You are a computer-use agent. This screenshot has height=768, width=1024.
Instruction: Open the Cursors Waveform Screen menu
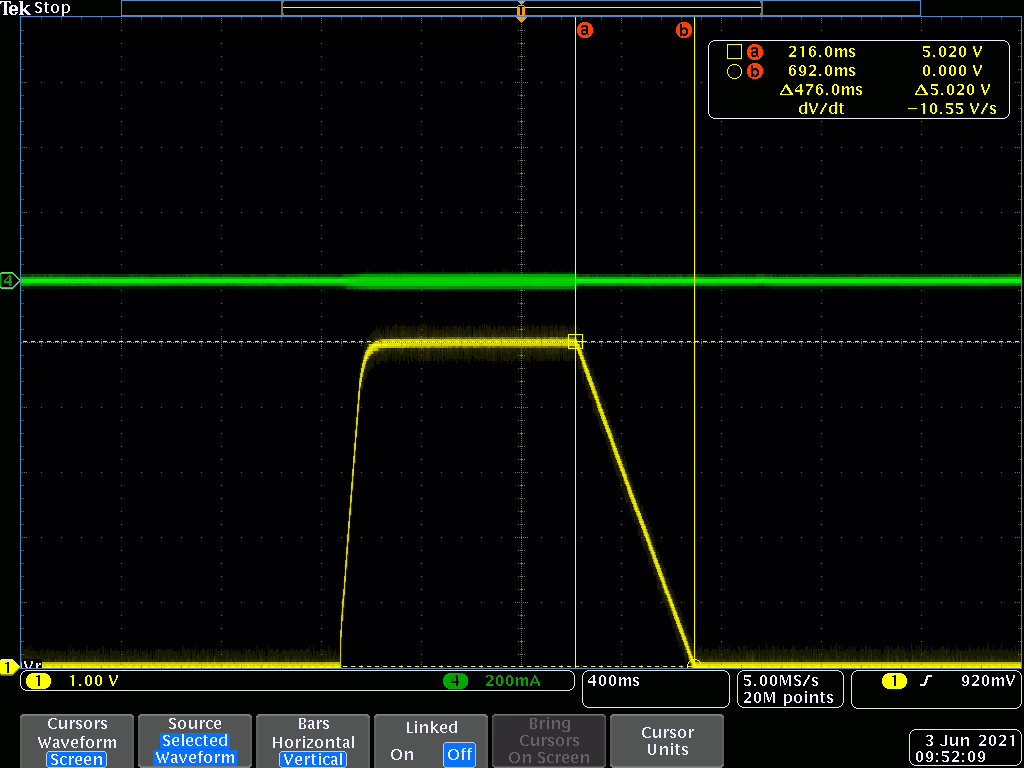click(x=77, y=741)
